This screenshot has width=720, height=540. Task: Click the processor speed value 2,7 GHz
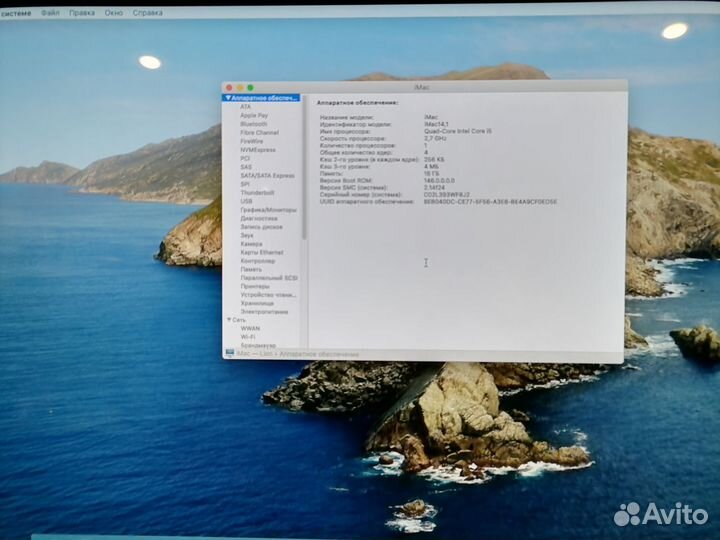coord(435,138)
